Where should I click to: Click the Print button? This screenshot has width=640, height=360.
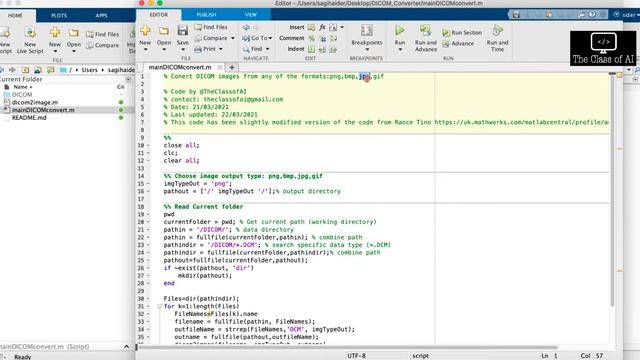tap(206, 49)
